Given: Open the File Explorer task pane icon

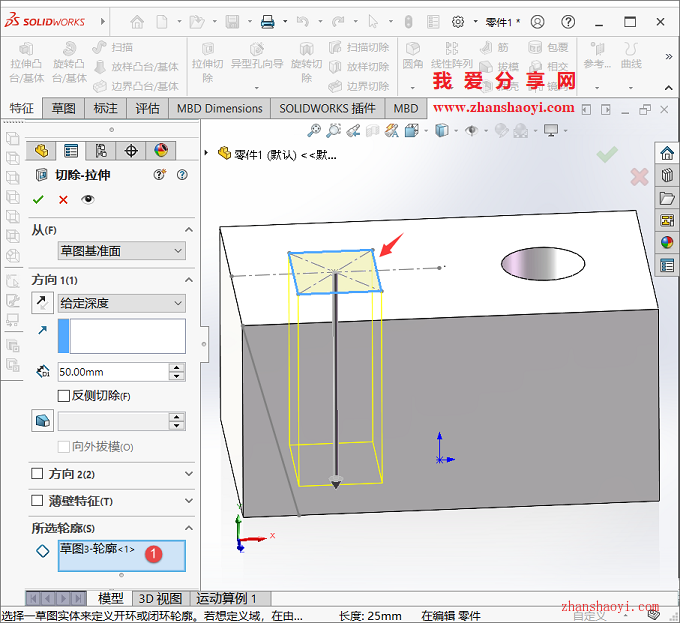Looking at the screenshot, I should 667,198.
